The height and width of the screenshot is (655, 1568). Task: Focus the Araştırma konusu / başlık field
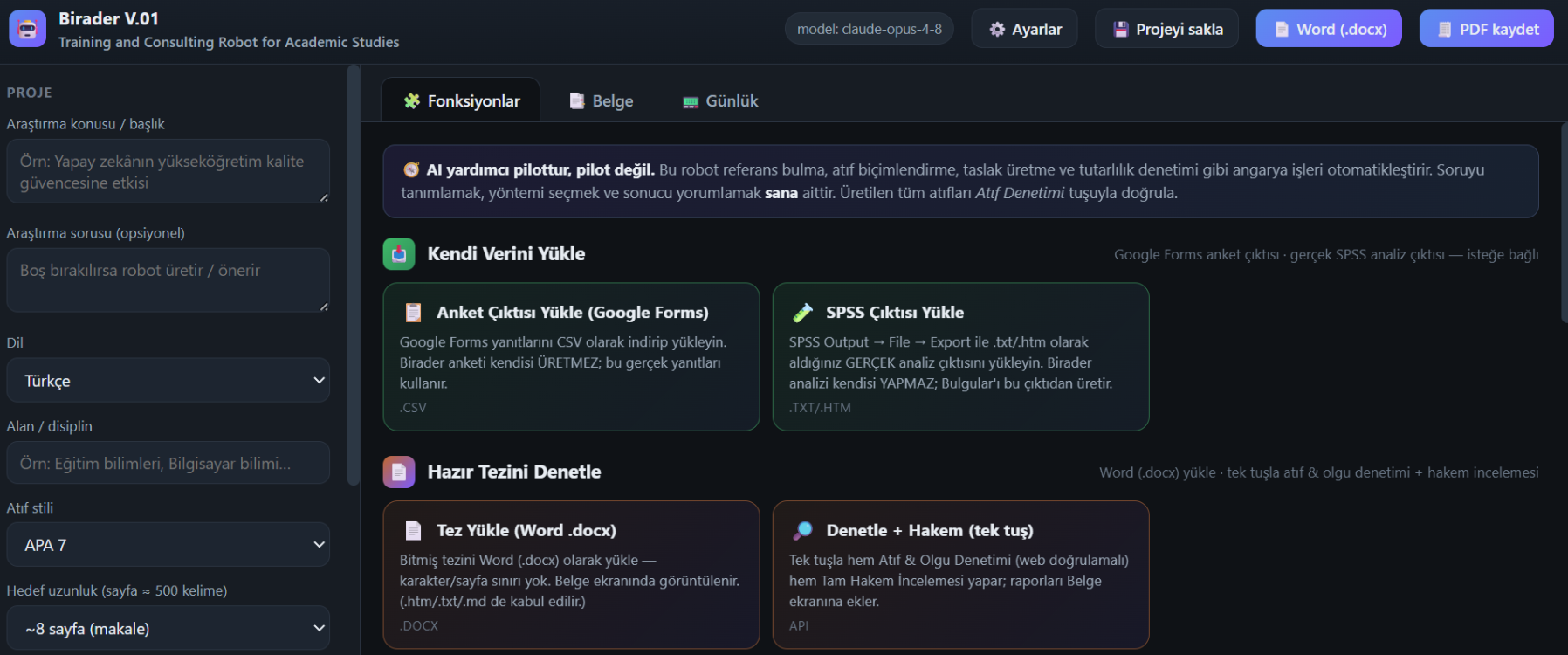tap(168, 171)
